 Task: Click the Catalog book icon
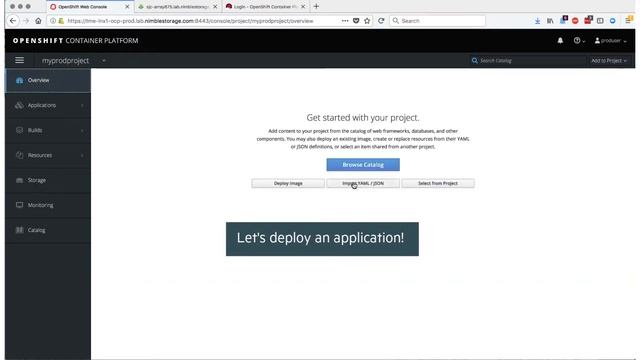click(19, 230)
